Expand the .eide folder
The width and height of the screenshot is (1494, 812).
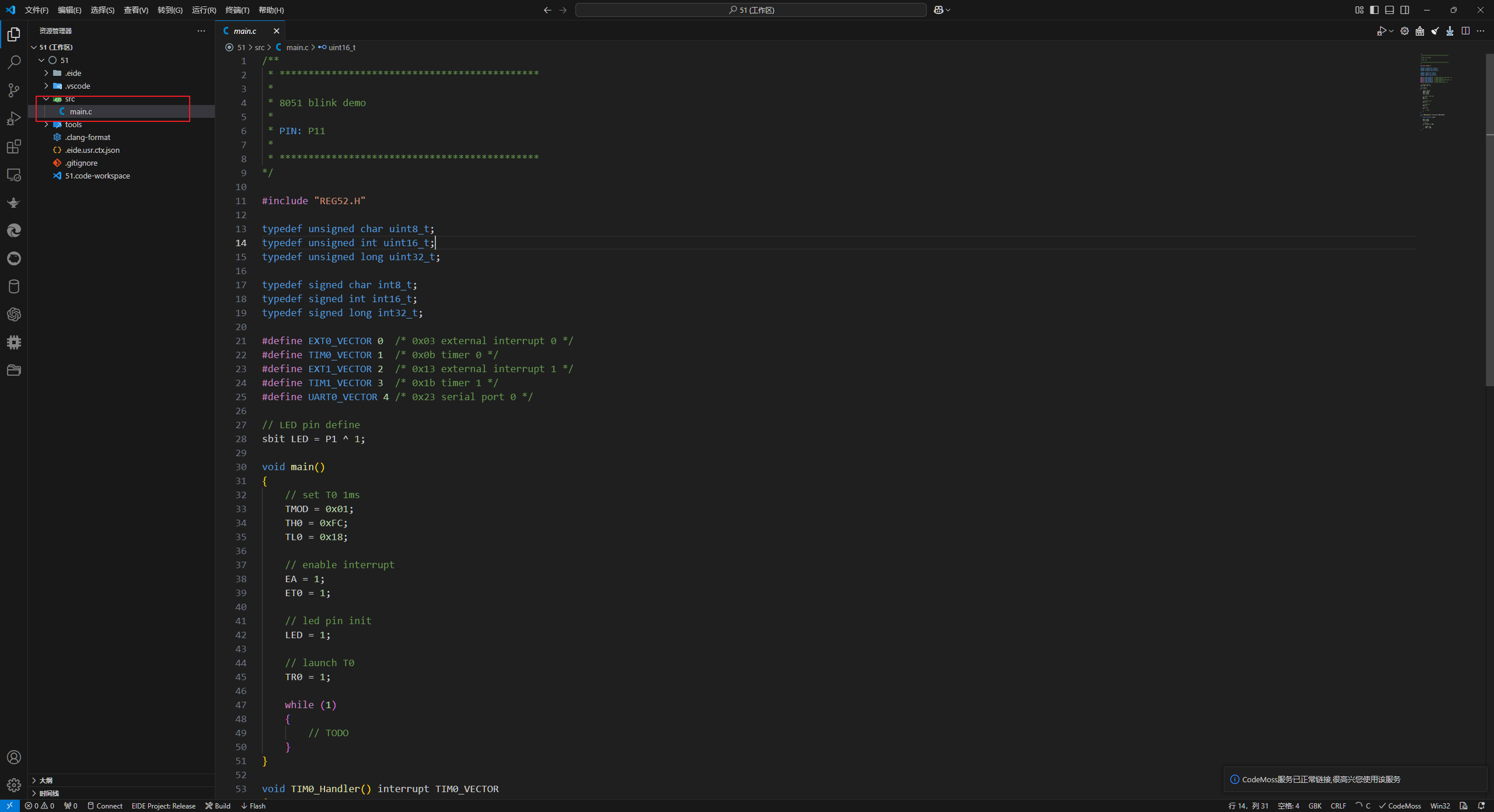point(46,73)
